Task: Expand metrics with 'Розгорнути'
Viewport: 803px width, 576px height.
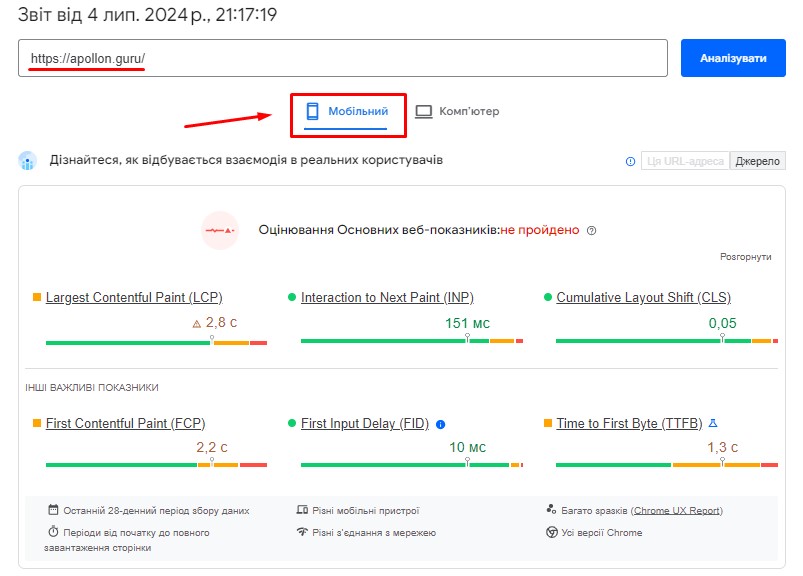Action: [x=746, y=257]
